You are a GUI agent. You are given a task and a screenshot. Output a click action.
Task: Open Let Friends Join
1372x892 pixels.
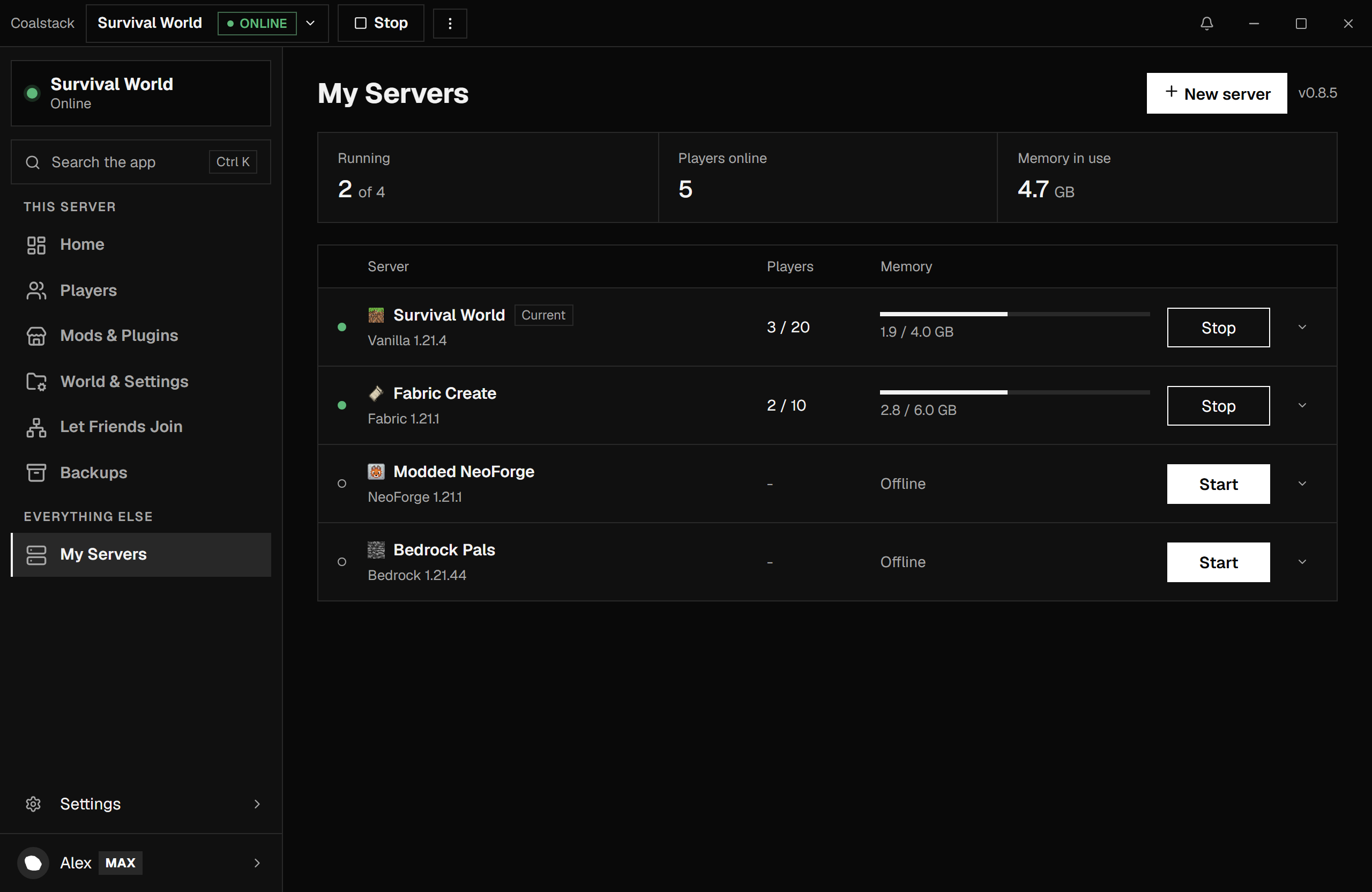point(140,427)
